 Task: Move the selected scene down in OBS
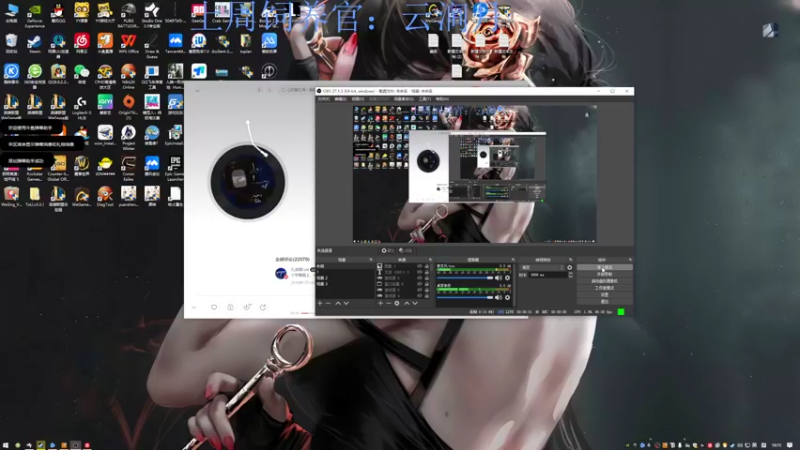coord(346,303)
